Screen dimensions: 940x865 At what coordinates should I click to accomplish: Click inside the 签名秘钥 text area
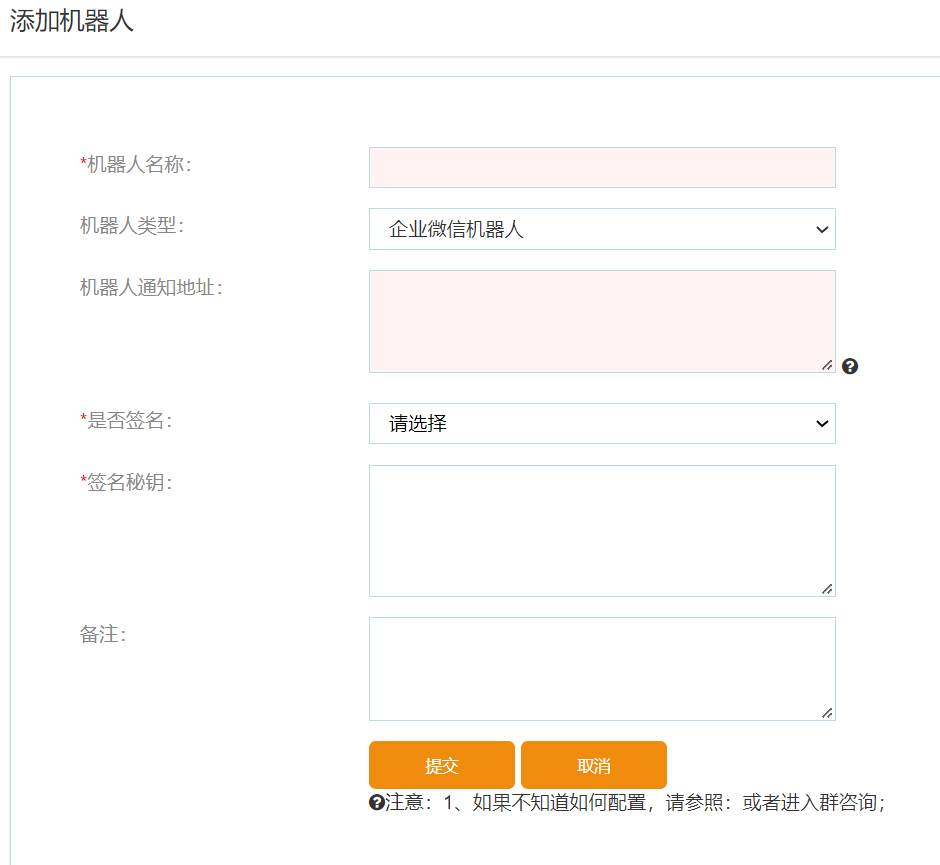click(600, 530)
